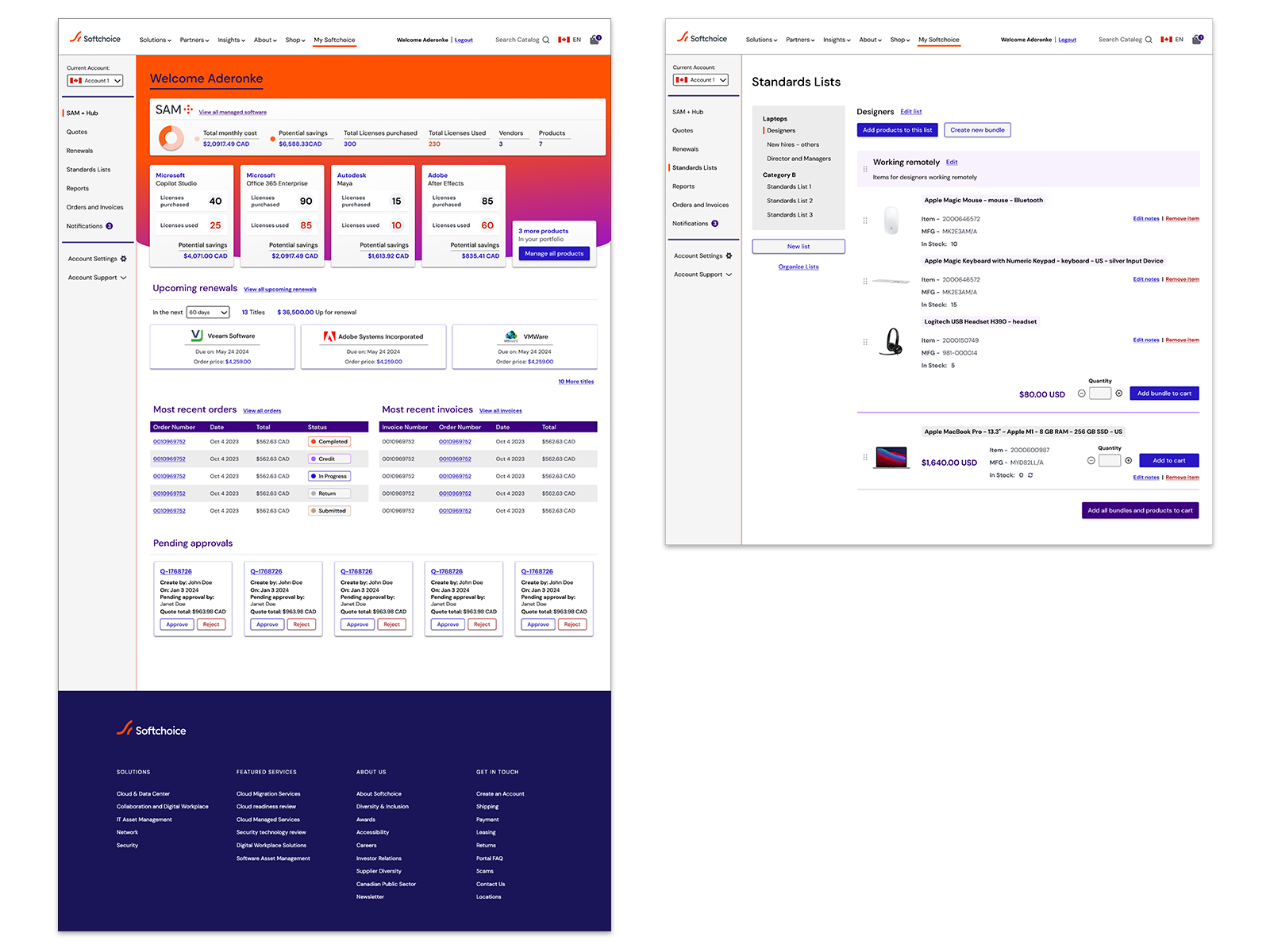This screenshot has height=952, width=1270.
Task: Click the Add products to this list button
Action: coord(898,130)
